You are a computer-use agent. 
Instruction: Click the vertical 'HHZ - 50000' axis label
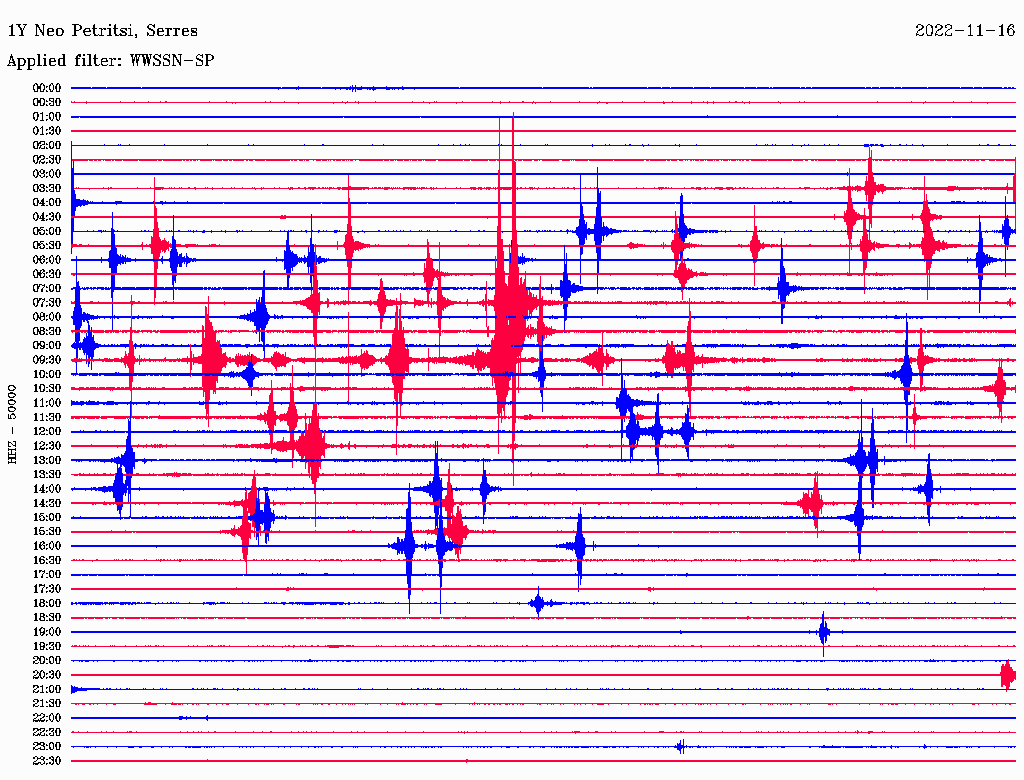click(12, 424)
